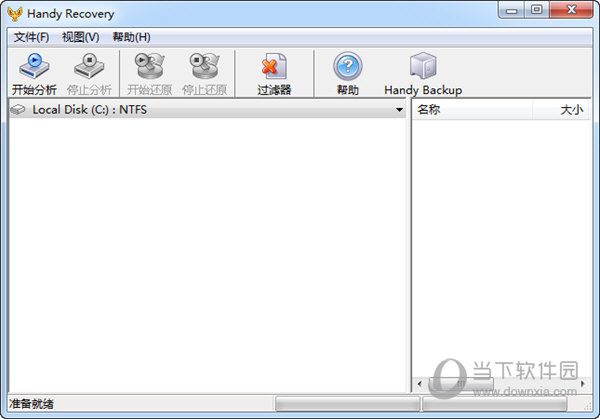Click the second progress bar in the status bar
The width and height of the screenshot is (600, 419).
[x=494, y=404]
